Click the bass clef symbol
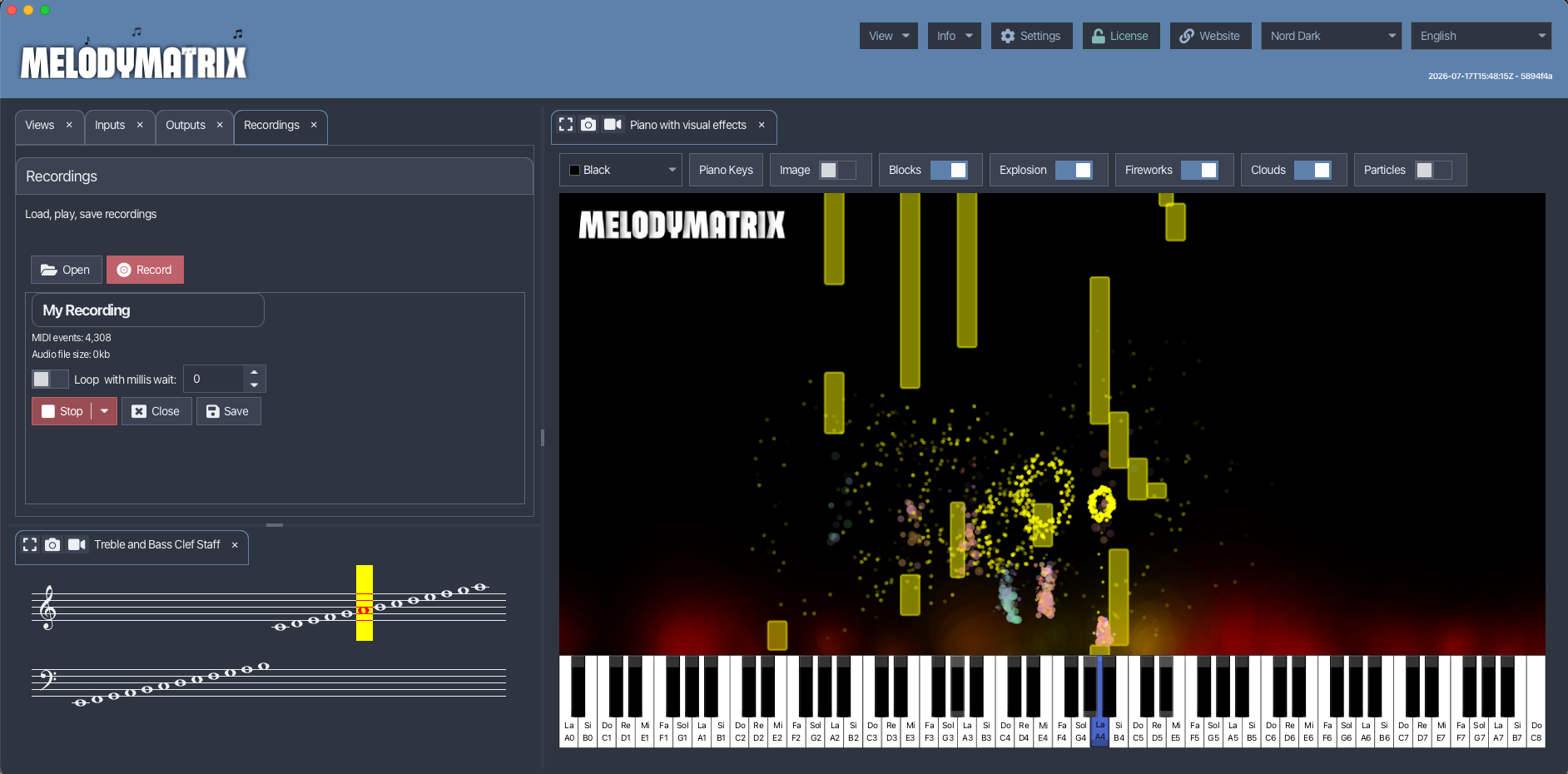The width and height of the screenshot is (1568, 774). [47, 678]
